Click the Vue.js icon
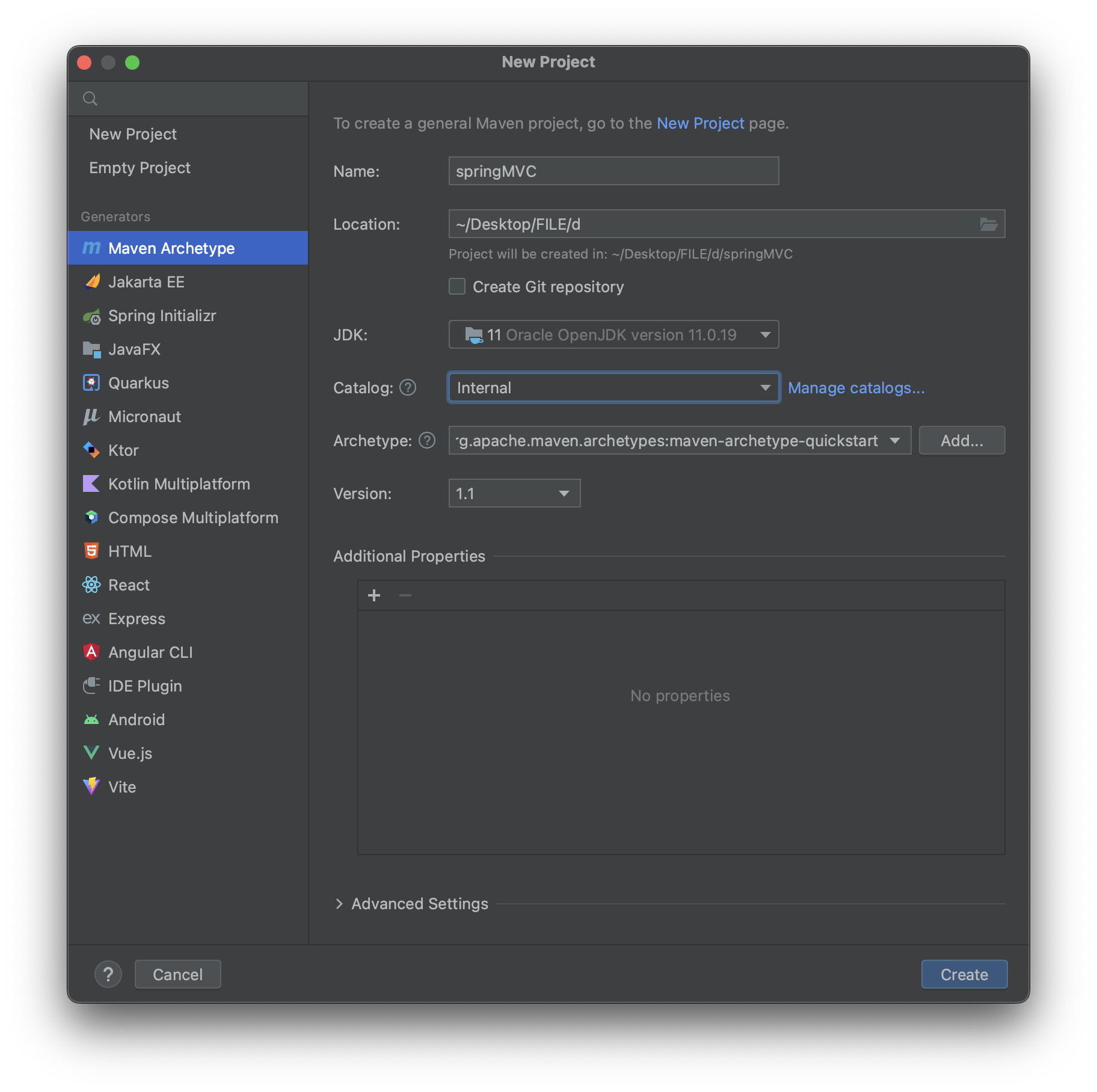 pyautogui.click(x=91, y=753)
